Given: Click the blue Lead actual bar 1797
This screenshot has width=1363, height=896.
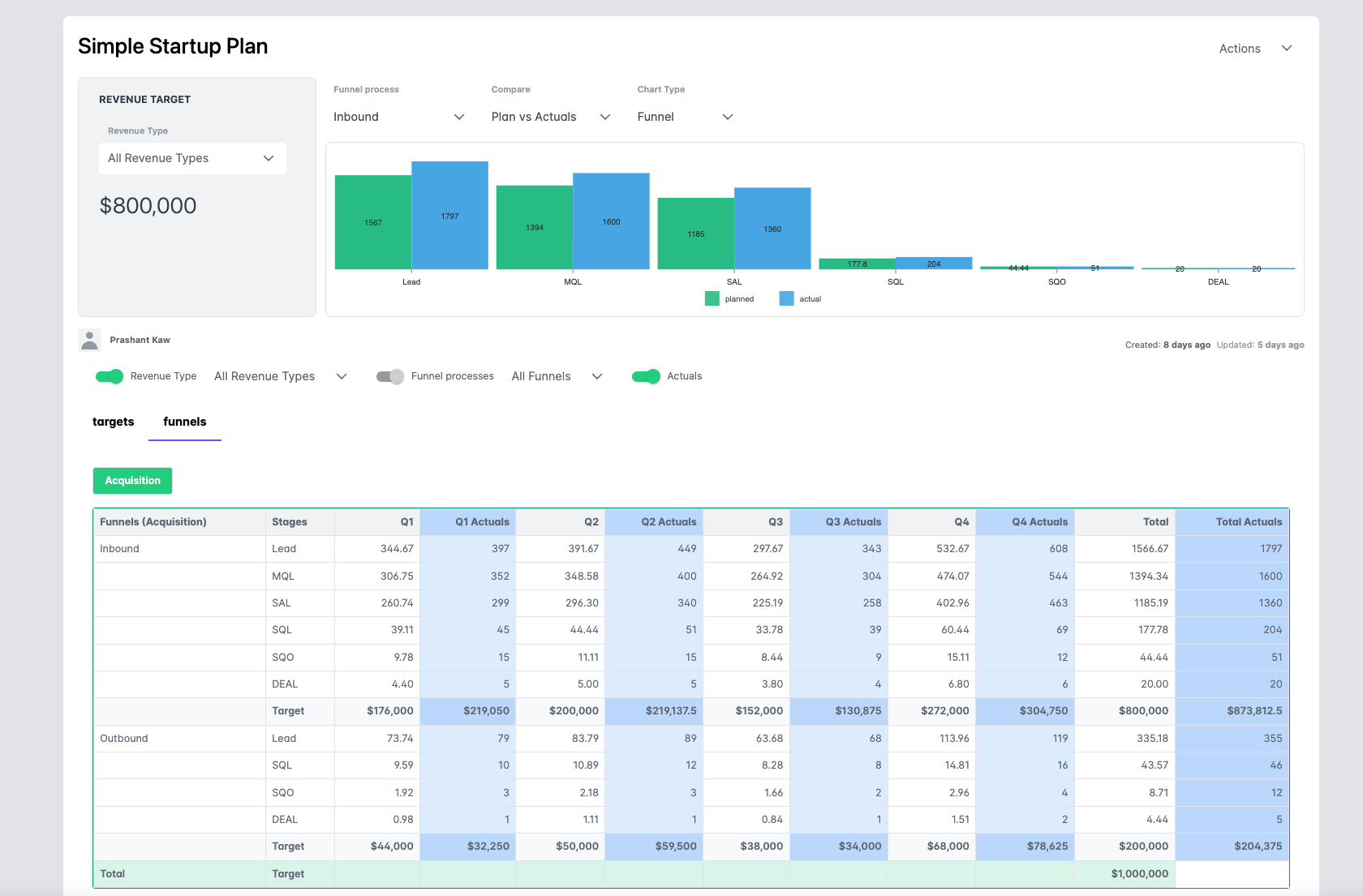Looking at the screenshot, I should pyautogui.click(x=449, y=216).
